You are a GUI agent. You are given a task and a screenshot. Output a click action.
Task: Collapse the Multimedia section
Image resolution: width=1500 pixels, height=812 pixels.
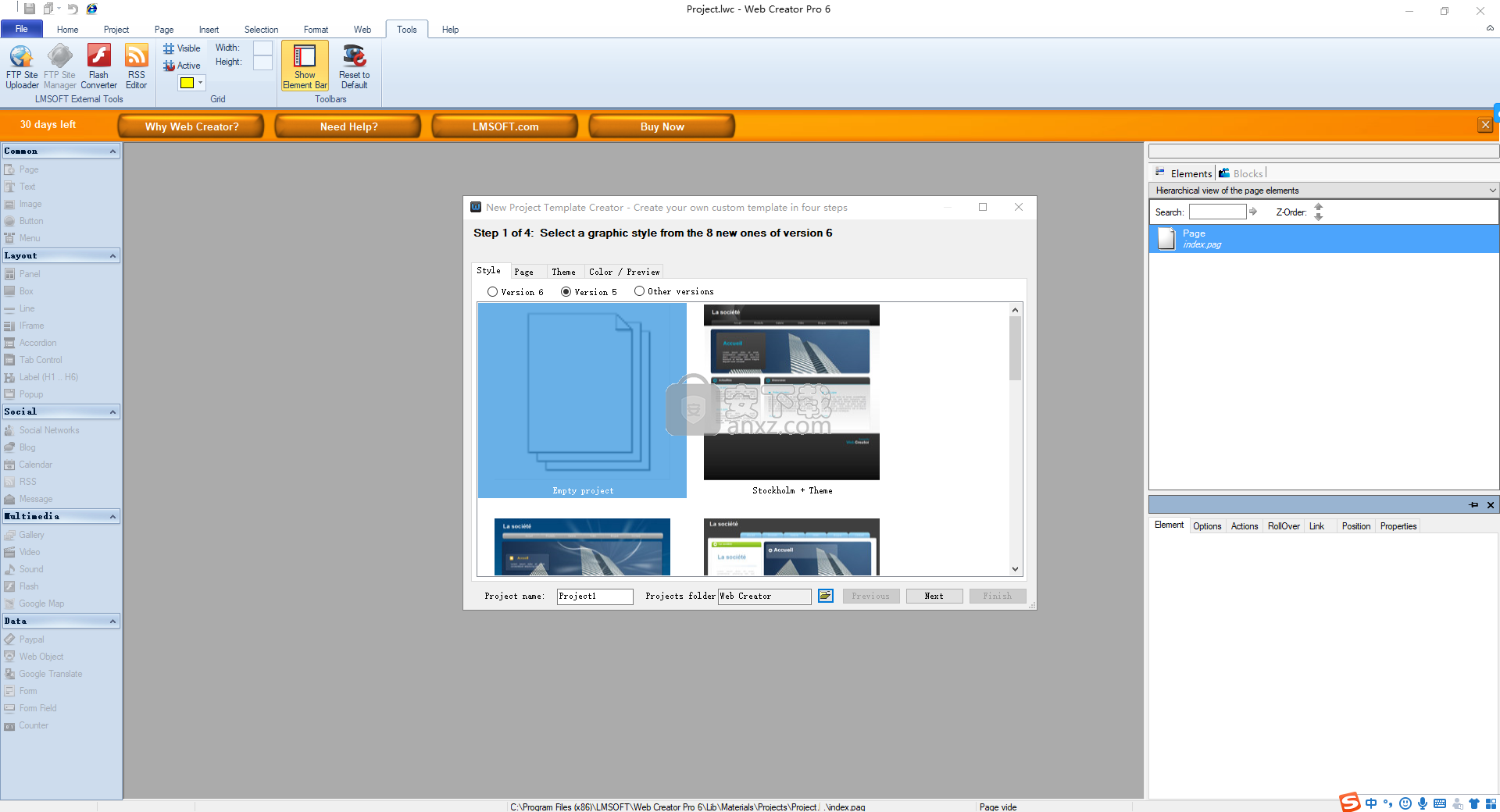[x=112, y=517]
